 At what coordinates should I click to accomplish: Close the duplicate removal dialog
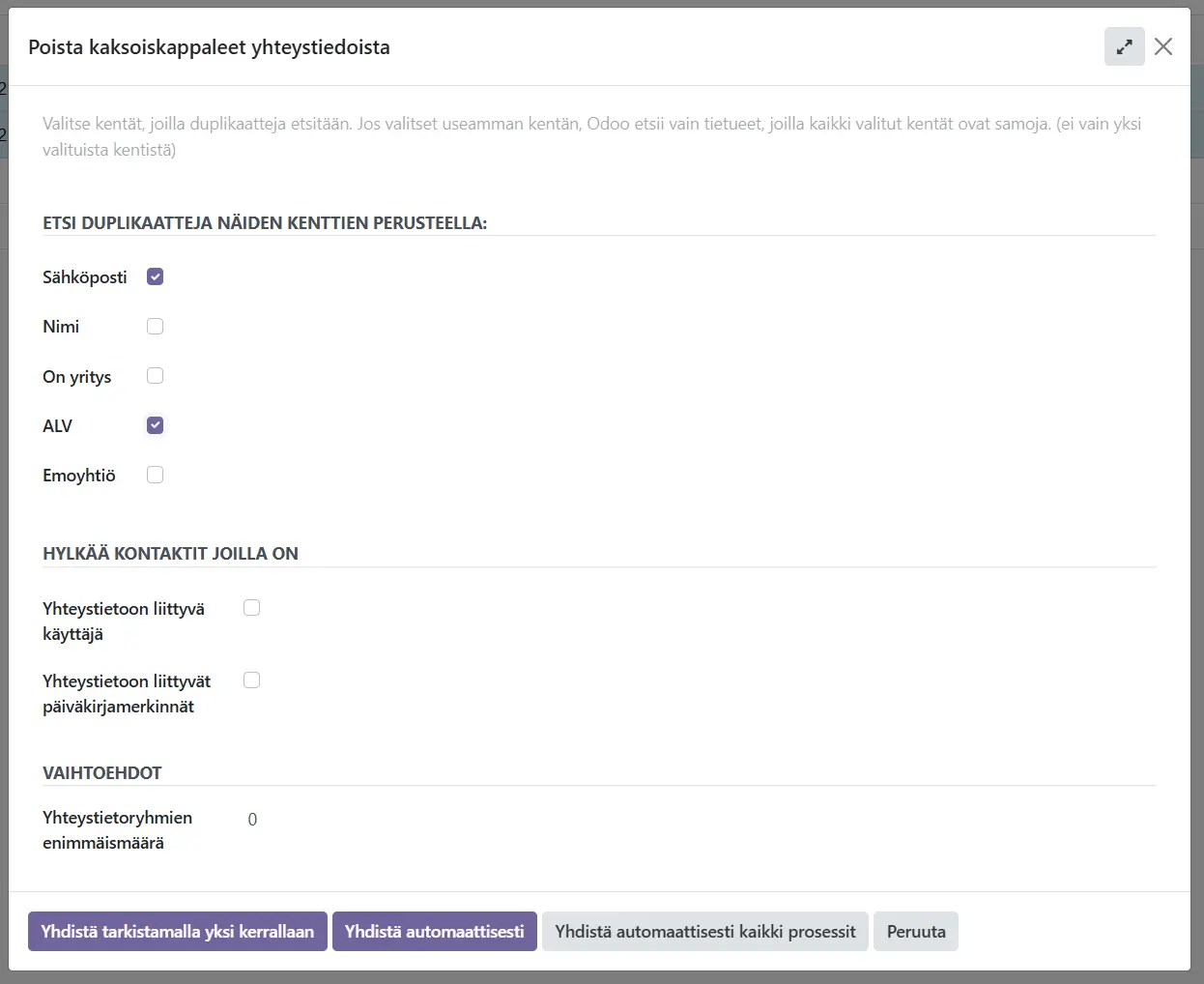tap(1163, 46)
